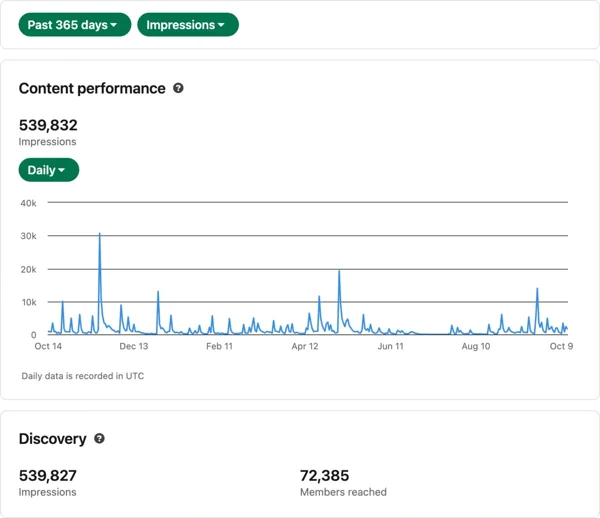This screenshot has width=600, height=518.
Task: Click the Discovery help icon
Action: click(x=99, y=439)
